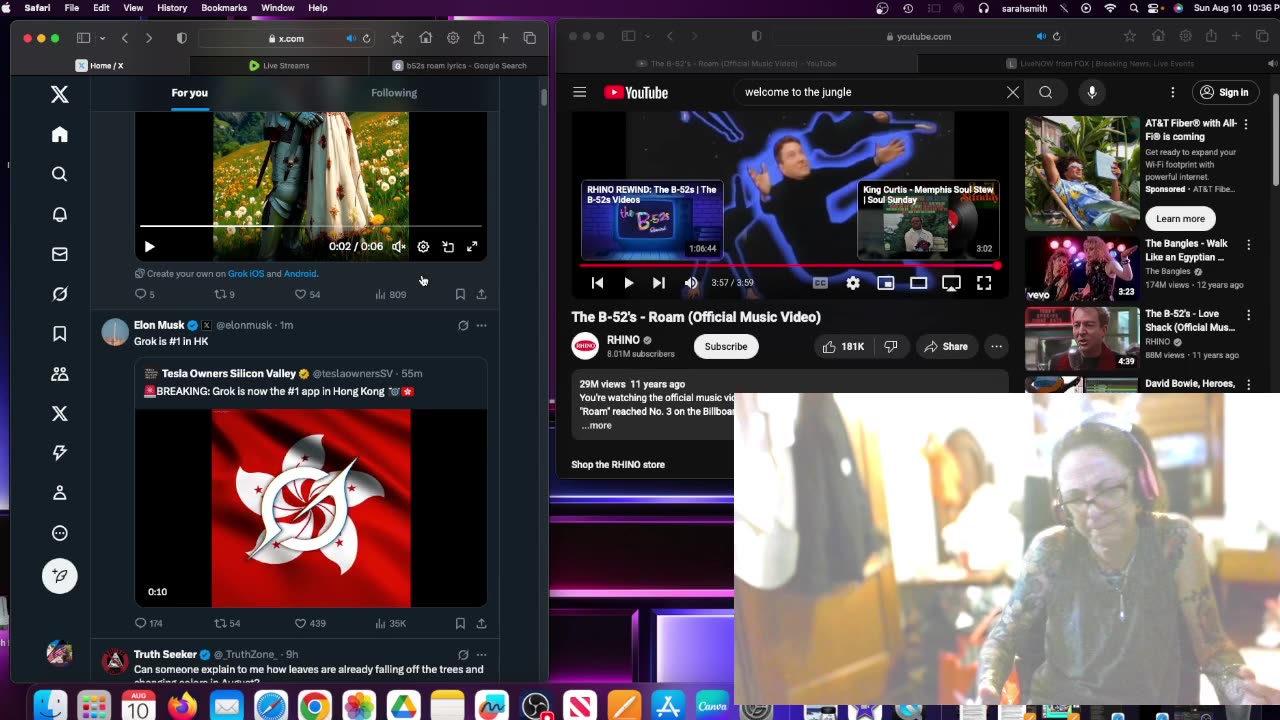Screen dimensions: 1280x720
Task: Reply to Hong Kong post with 174 comments
Action: [x=149, y=623]
